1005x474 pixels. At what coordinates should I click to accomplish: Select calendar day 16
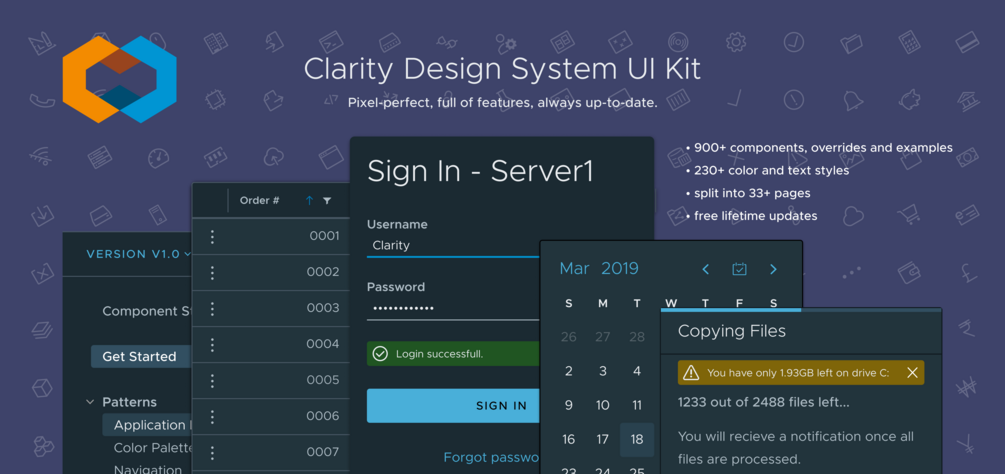569,439
